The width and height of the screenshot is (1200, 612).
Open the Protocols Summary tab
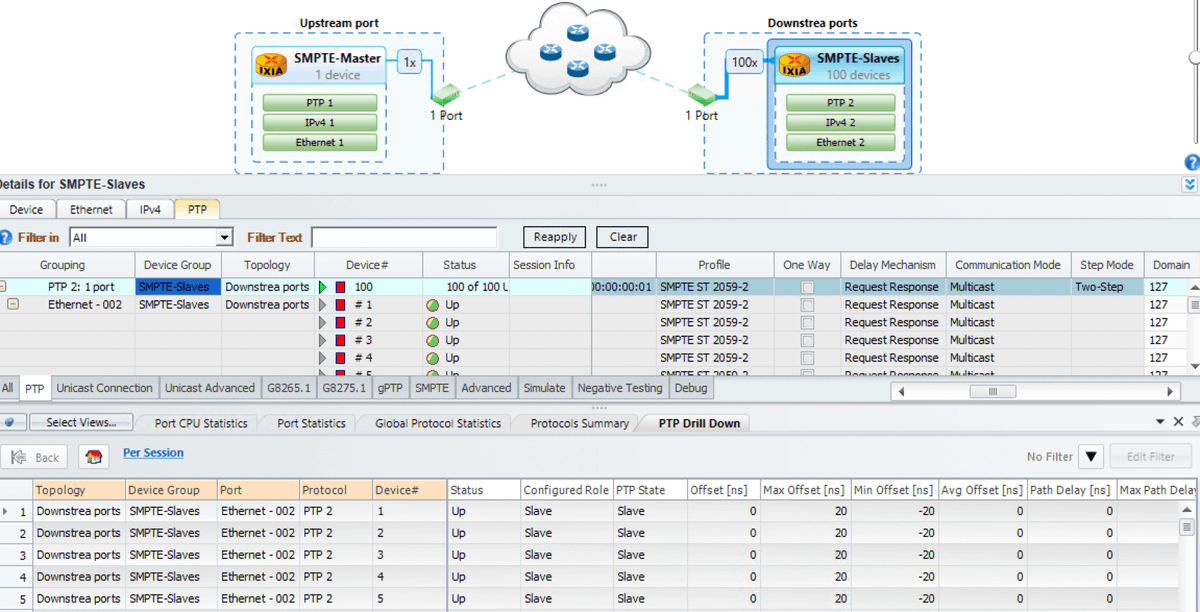click(580, 423)
